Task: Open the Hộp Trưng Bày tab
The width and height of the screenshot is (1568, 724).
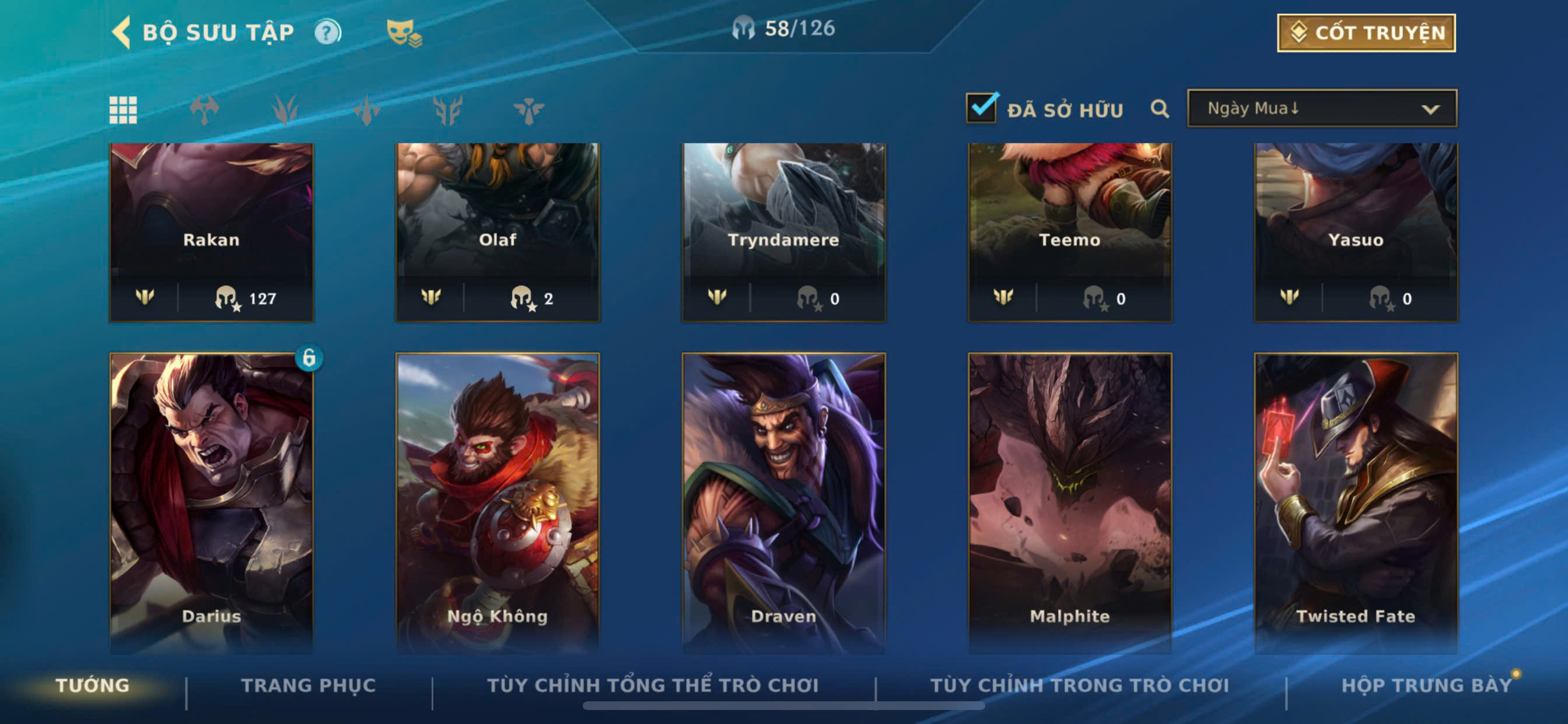Action: (x=1427, y=685)
